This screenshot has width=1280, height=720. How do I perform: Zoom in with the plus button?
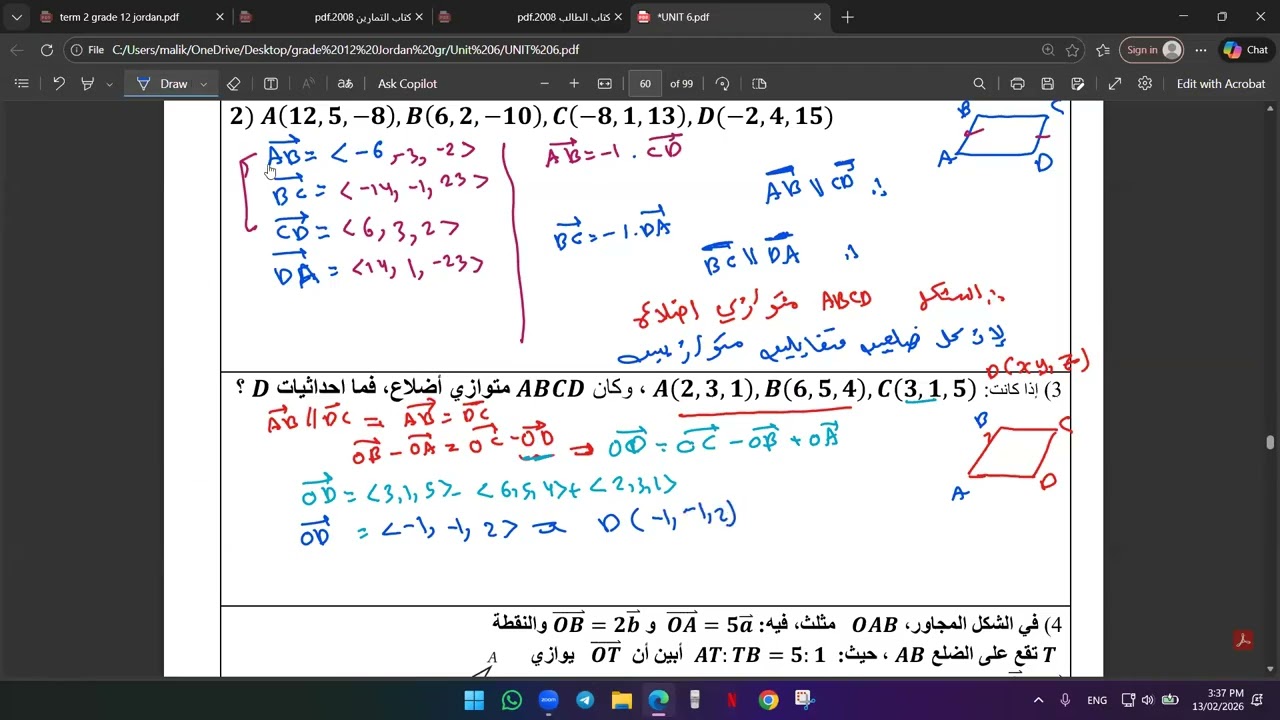click(x=574, y=84)
